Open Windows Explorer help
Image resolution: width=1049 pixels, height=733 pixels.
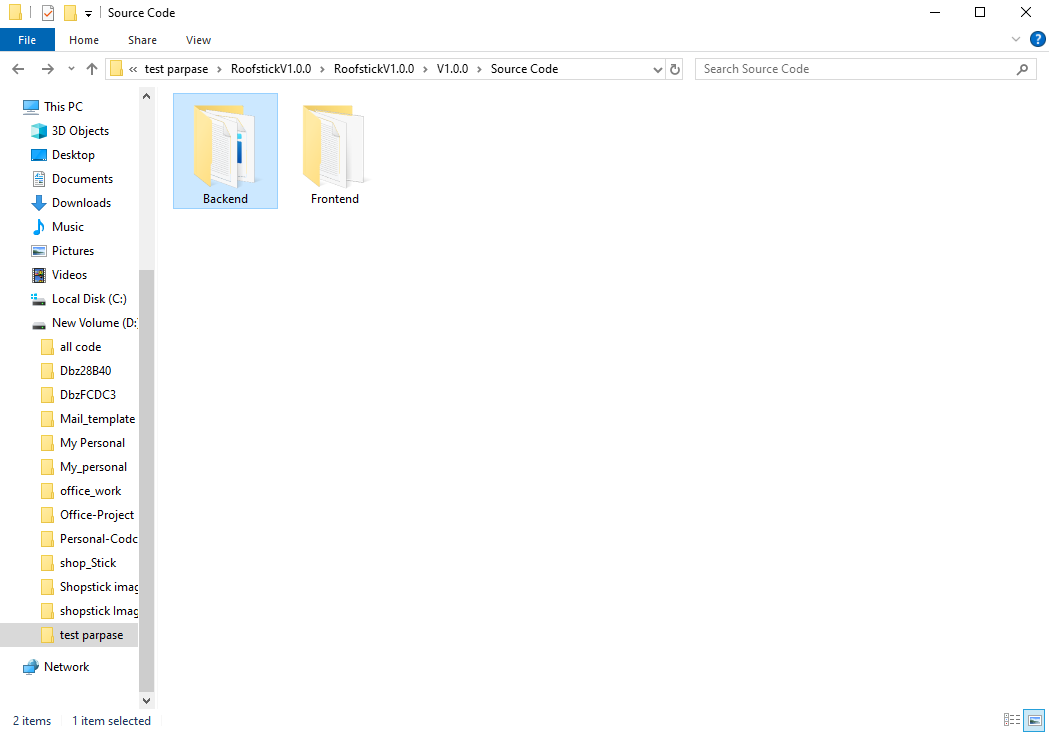tap(1038, 39)
